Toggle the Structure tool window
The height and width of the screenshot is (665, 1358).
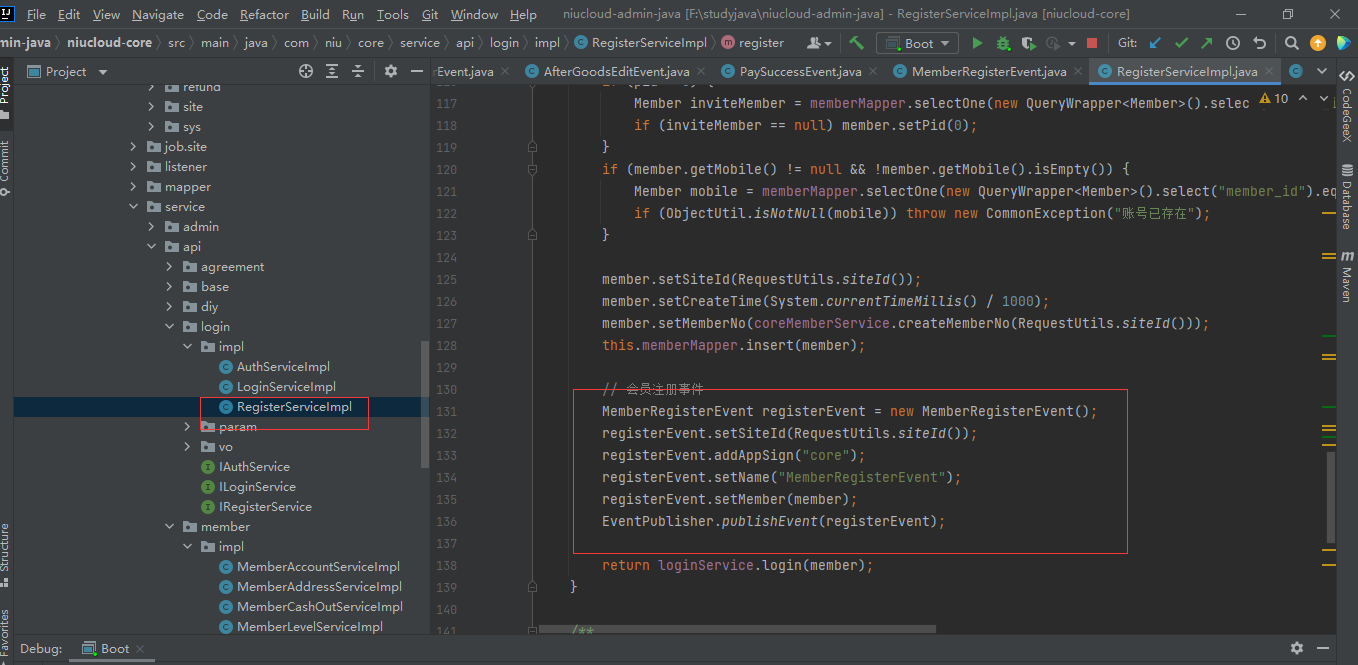[x=5, y=548]
